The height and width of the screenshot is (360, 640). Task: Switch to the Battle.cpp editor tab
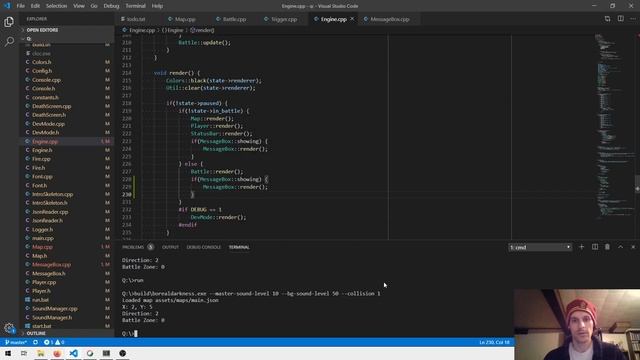234,19
